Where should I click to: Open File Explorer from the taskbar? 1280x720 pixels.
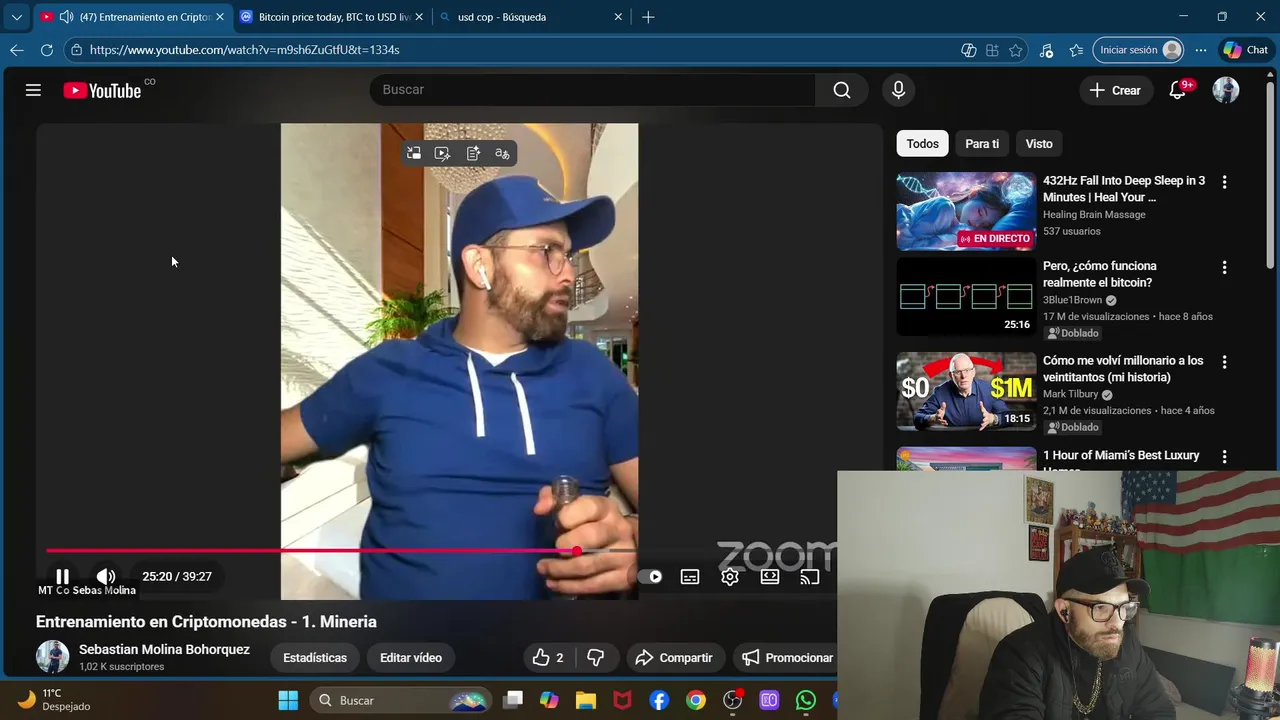click(x=586, y=700)
